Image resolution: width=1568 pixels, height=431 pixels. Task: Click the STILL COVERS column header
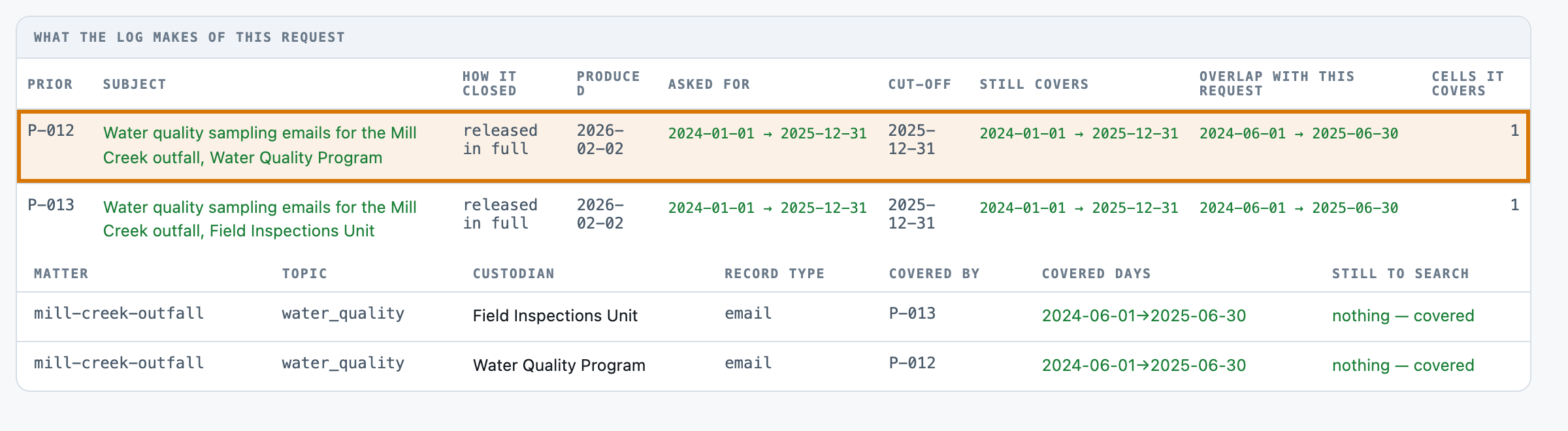point(1034,84)
